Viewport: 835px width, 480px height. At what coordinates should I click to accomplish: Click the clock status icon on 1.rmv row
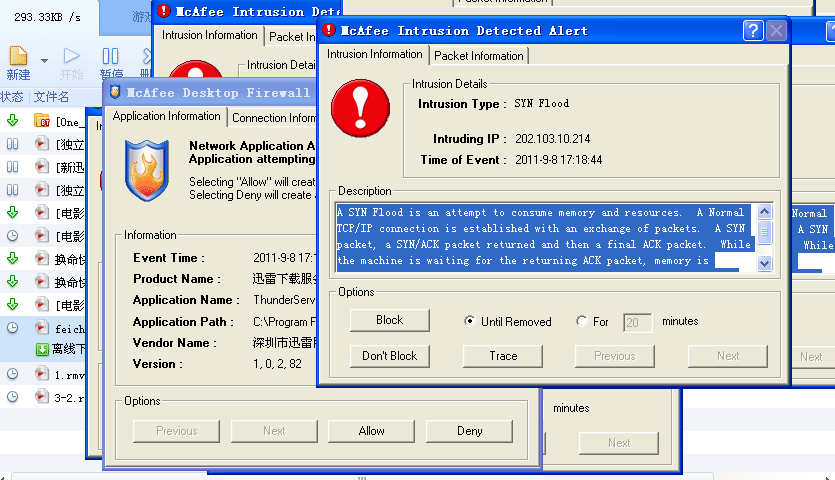click(x=12, y=374)
